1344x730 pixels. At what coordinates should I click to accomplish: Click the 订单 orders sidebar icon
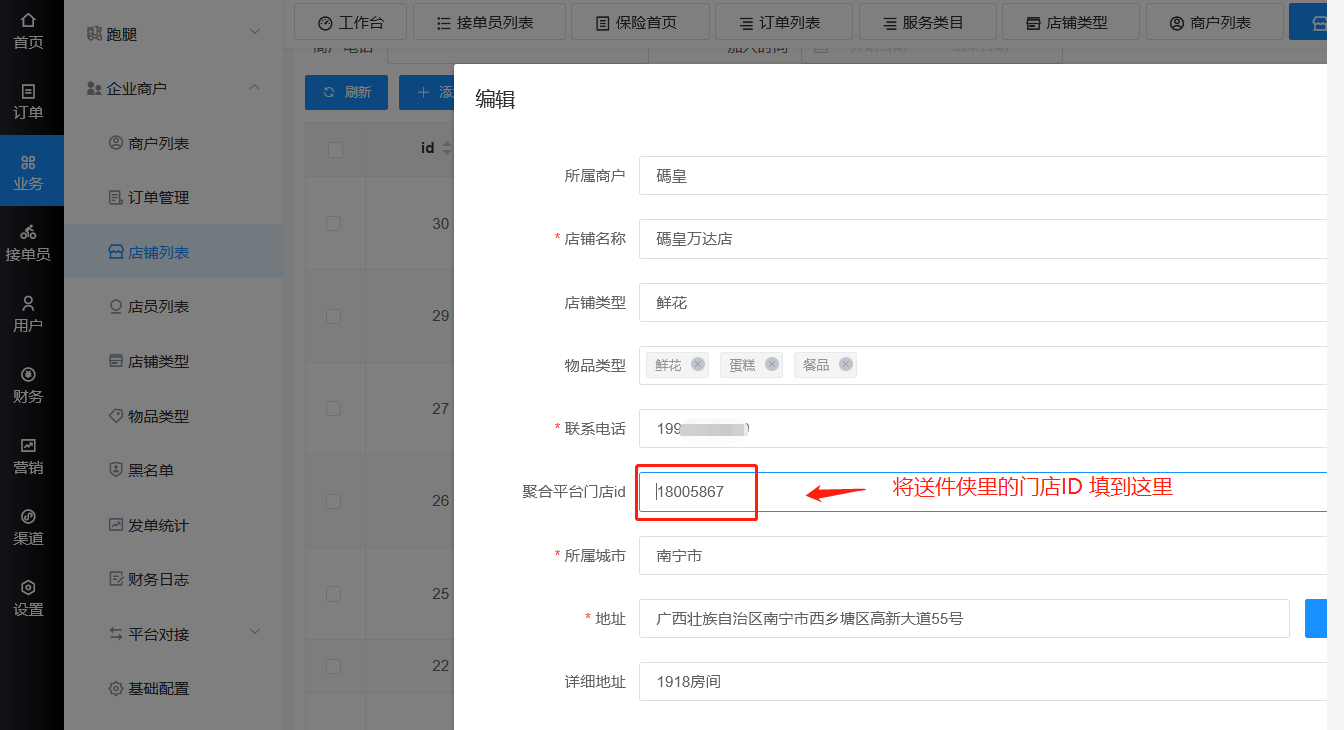[x=28, y=100]
